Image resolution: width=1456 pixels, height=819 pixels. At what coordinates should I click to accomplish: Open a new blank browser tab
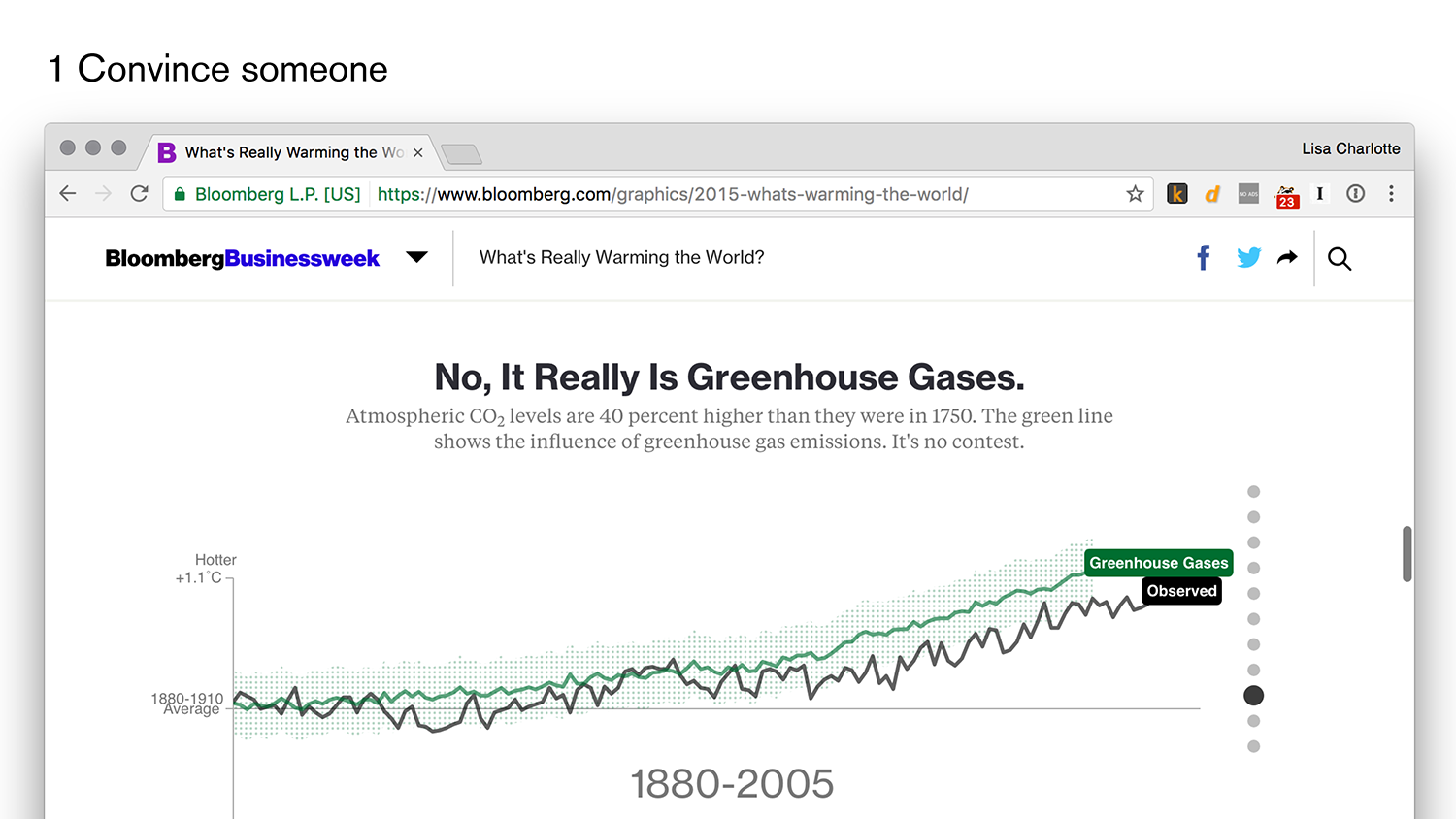[x=462, y=153]
